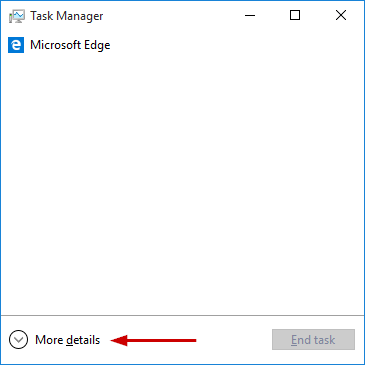Screen dimensions: 365x365
Task: Click the Task Manager icon in title bar
Action: click(x=17, y=16)
